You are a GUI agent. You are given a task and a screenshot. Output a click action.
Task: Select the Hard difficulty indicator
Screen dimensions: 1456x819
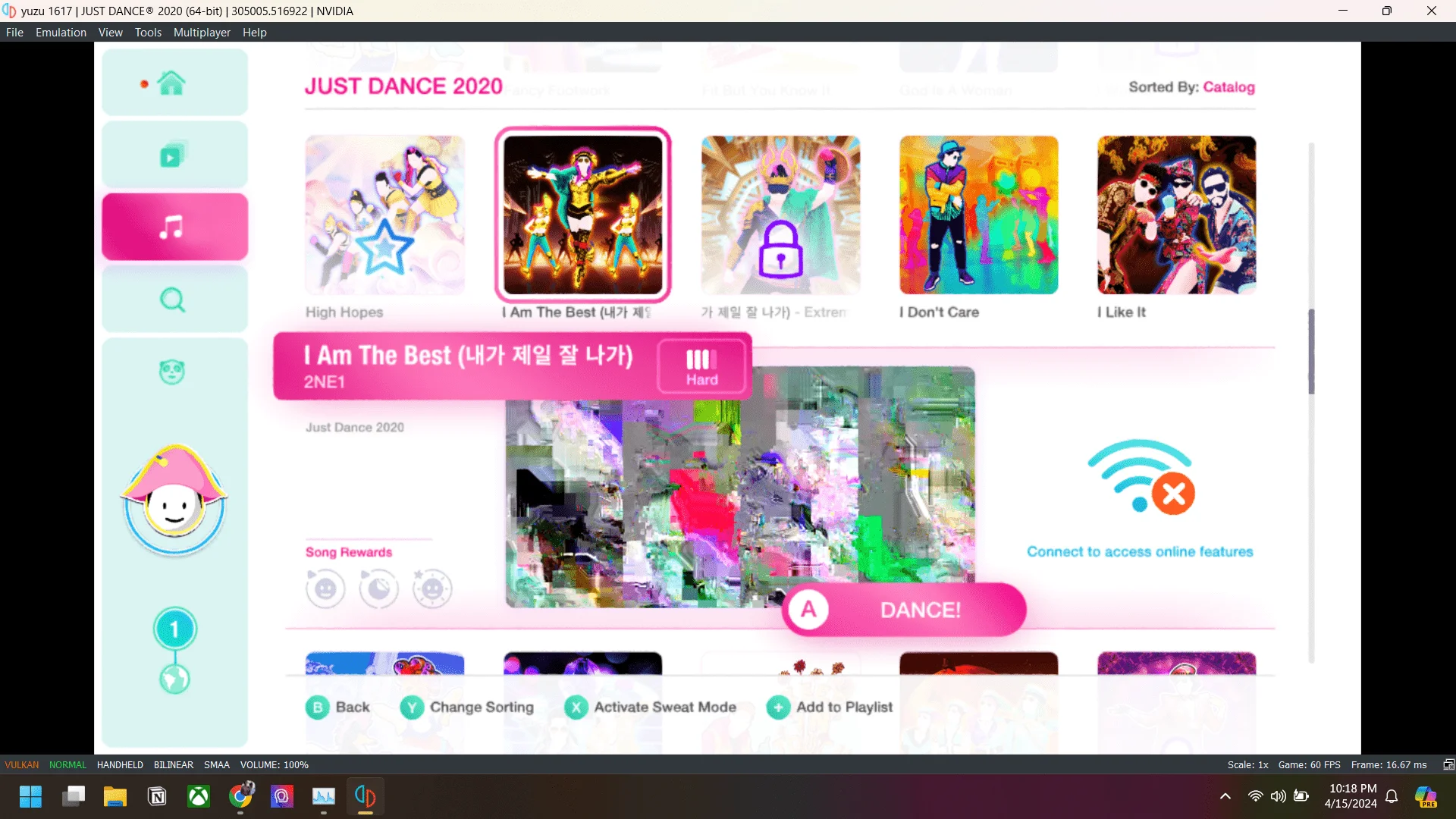[701, 367]
